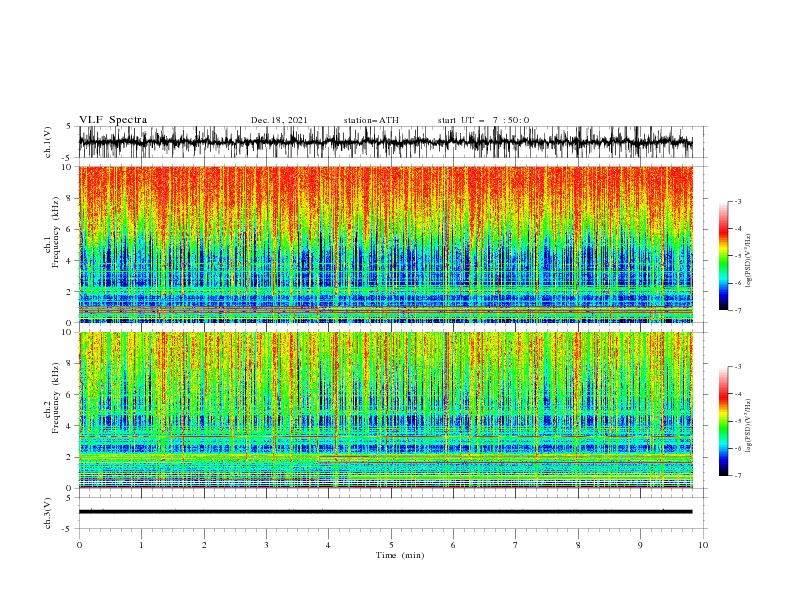
Task: Click the "6" tick on Time axis
Action: (x=453, y=545)
